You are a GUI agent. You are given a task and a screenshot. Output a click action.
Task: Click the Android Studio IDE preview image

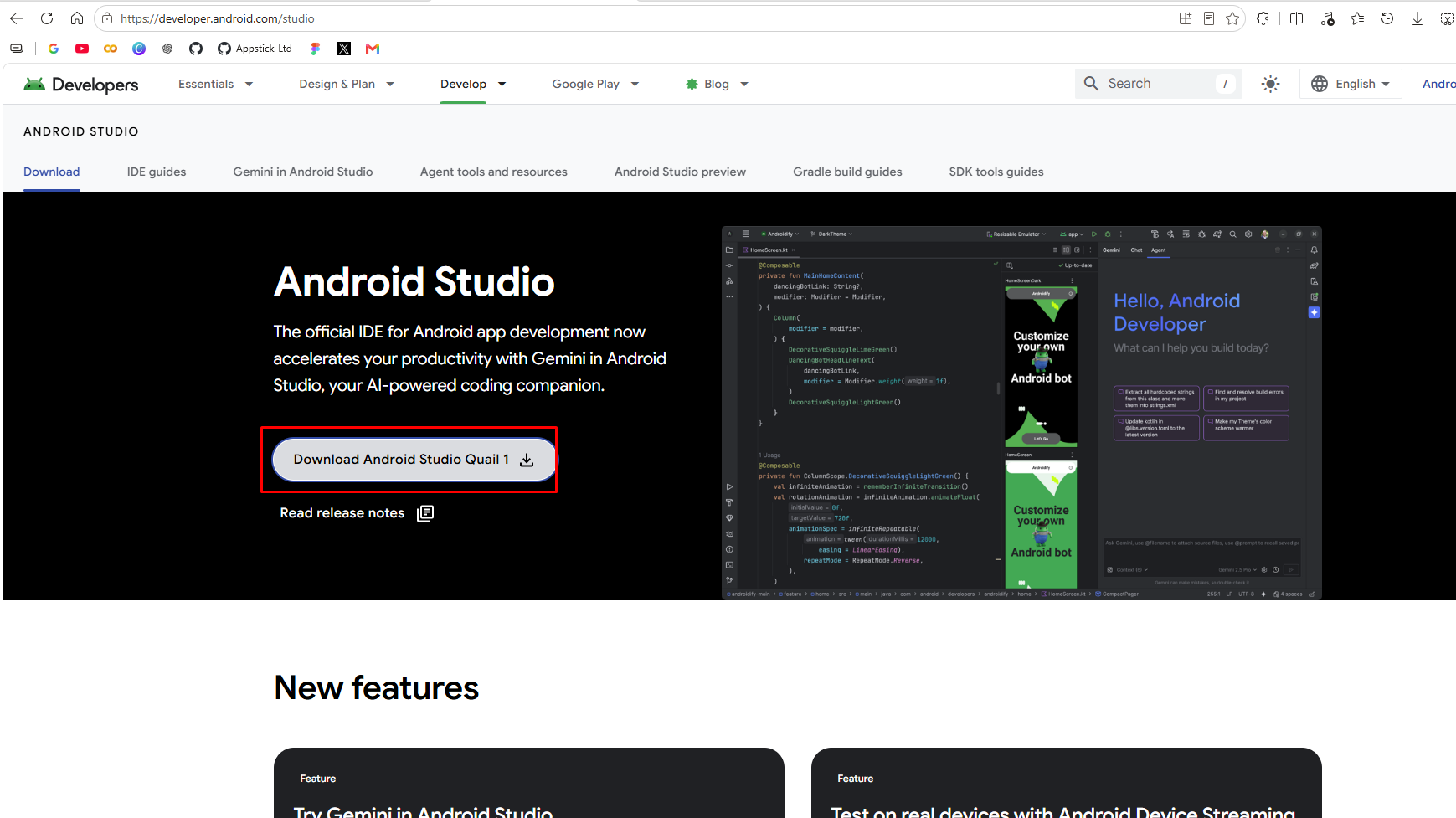pyautogui.click(x=1021, y=413)
